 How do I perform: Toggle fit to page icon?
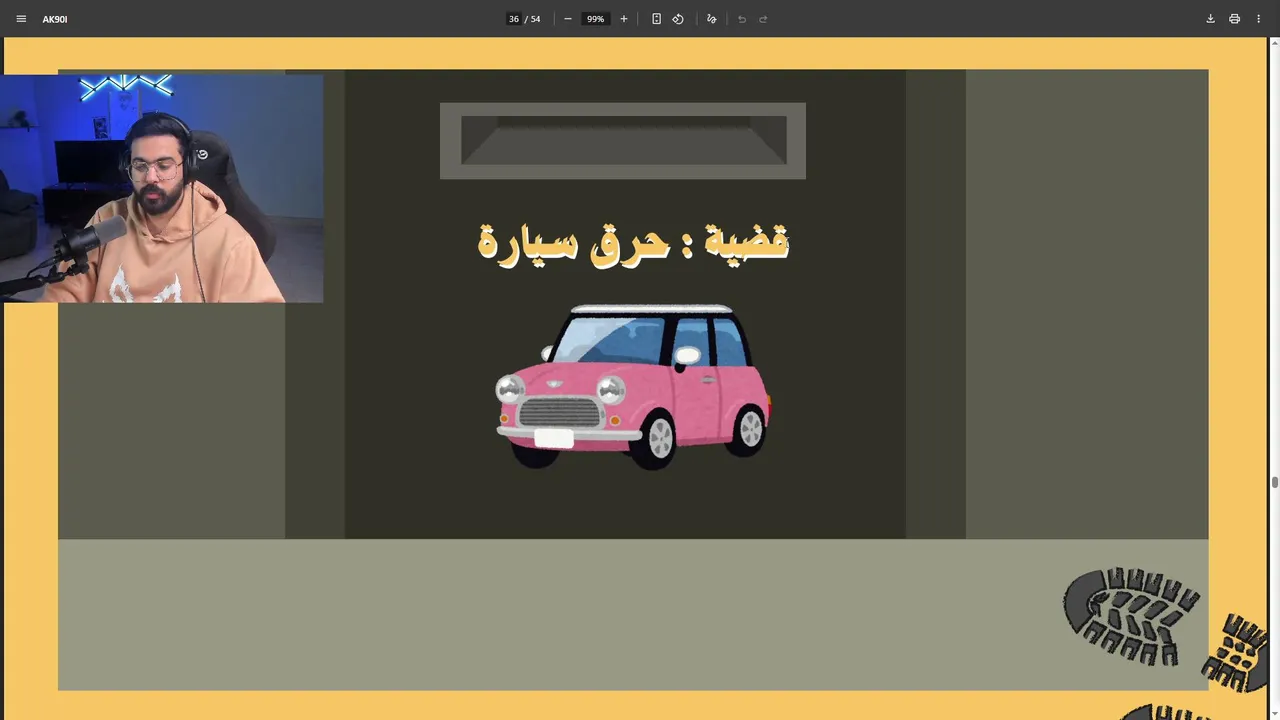[656, 19]
